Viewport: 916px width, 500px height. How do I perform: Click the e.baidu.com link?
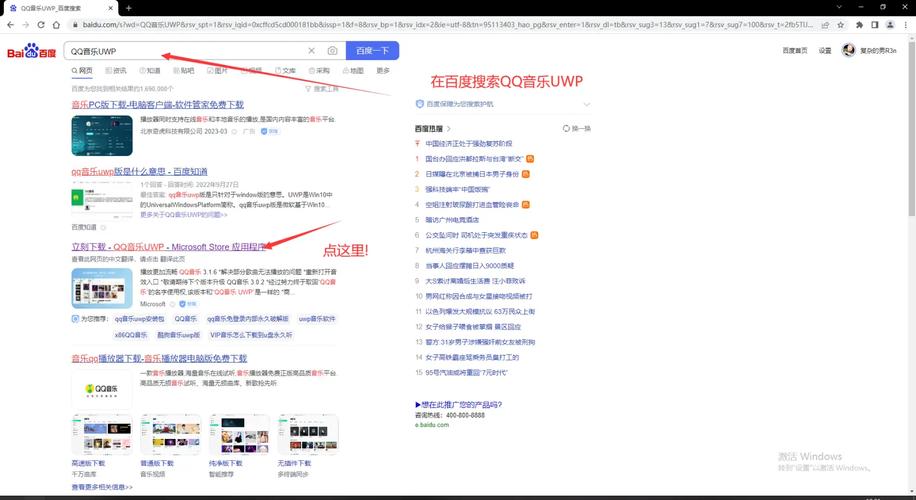(x=432, y=425)
